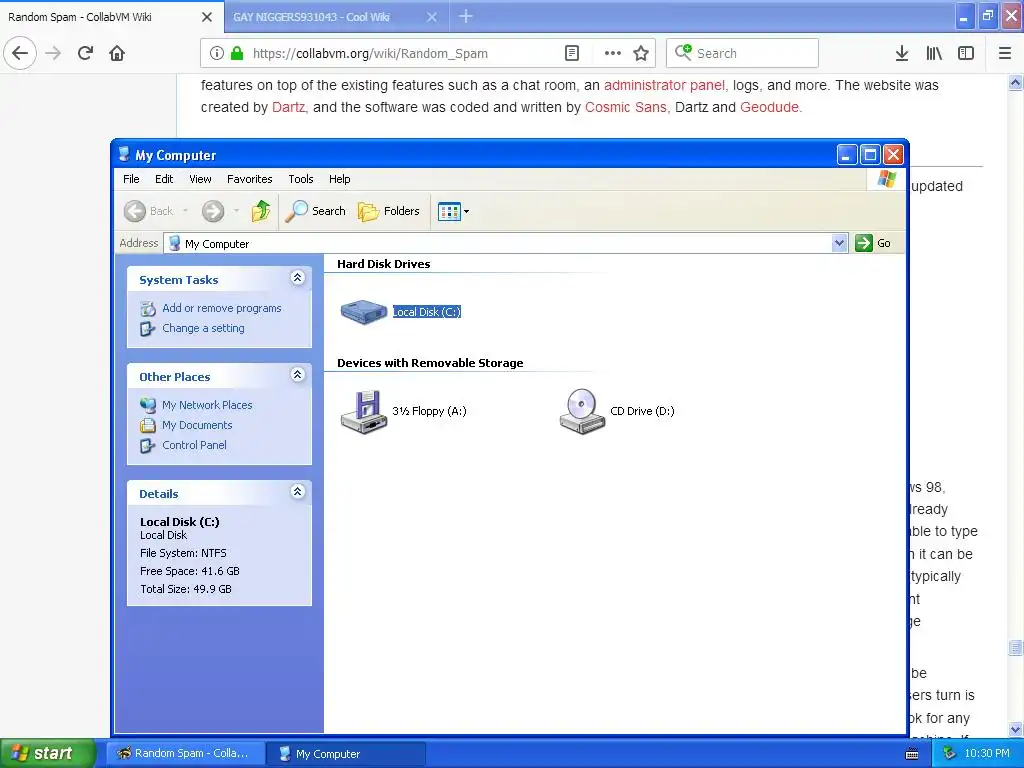The height and width of the screenshot is (768, 1024).
Task: Bookmark this page with the star
Action: pos(641,54)
